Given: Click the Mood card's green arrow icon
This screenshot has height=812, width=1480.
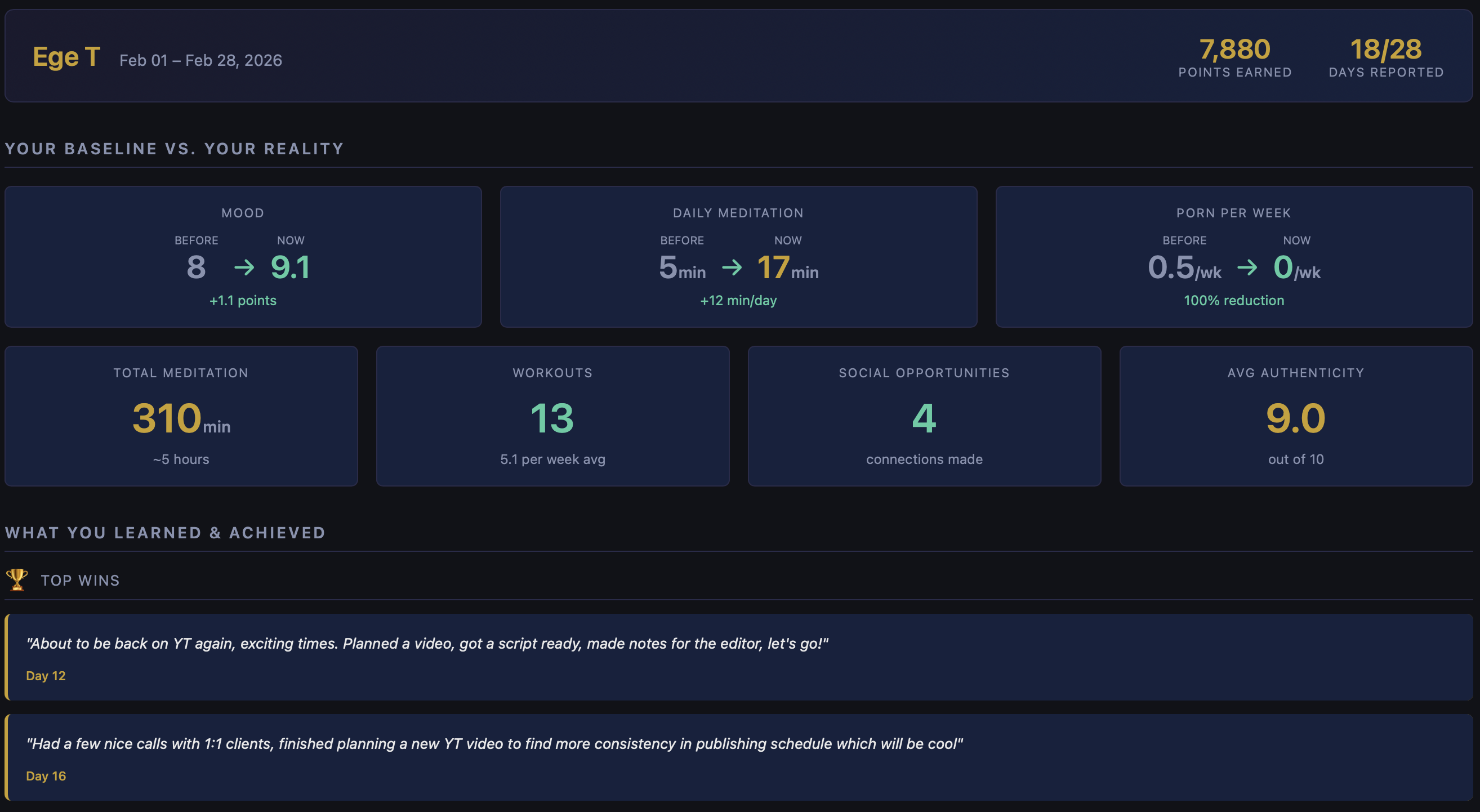Looking at the screenshot, I should click(x=244, y=267).
